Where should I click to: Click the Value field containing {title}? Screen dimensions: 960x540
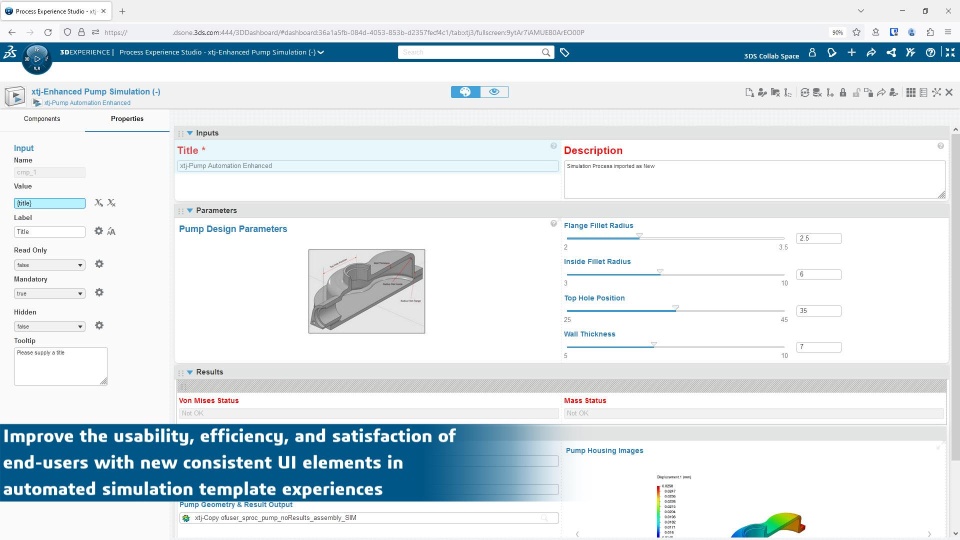point(50,203)
